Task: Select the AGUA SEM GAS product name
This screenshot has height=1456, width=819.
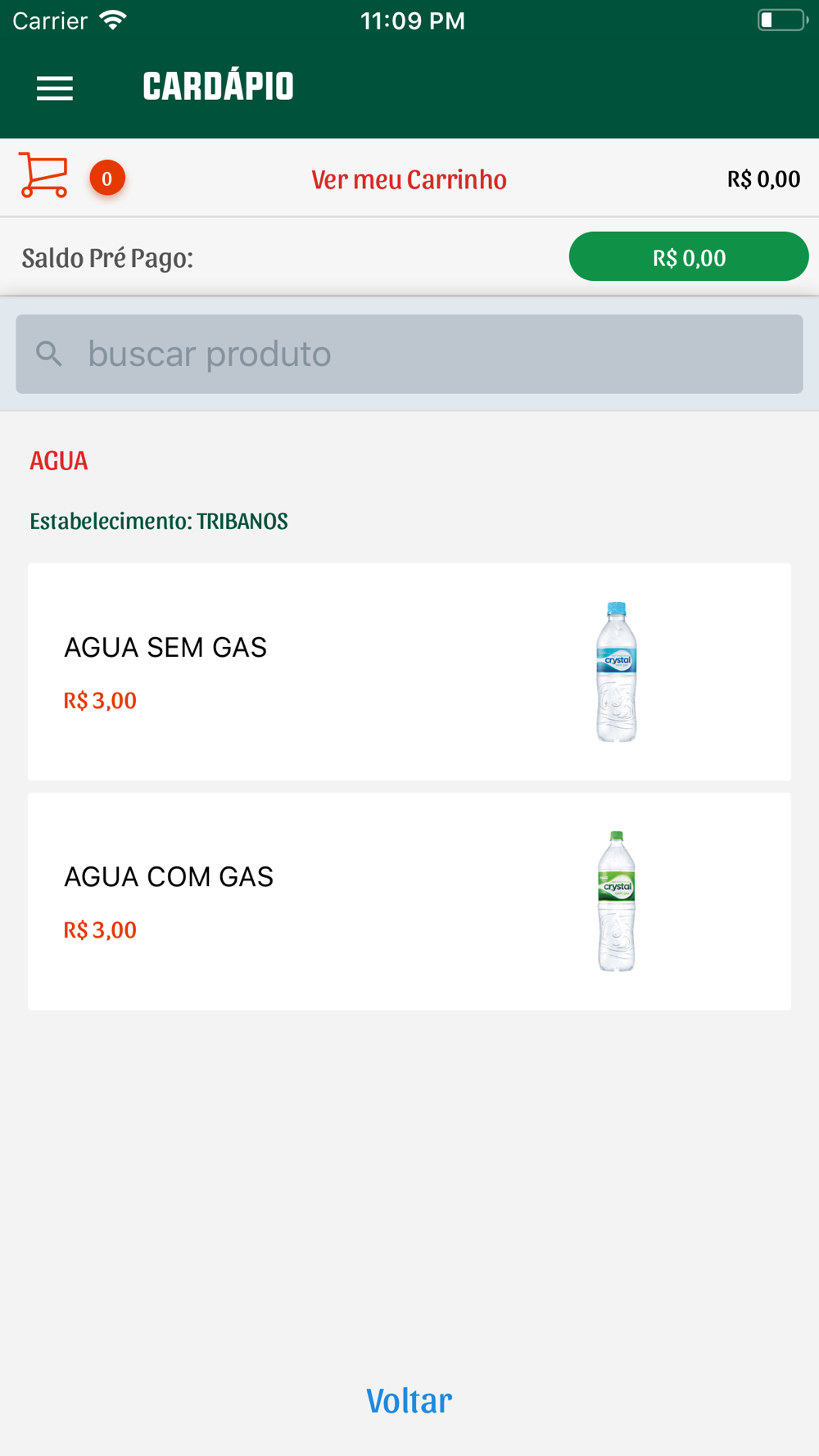Action: 165,648
